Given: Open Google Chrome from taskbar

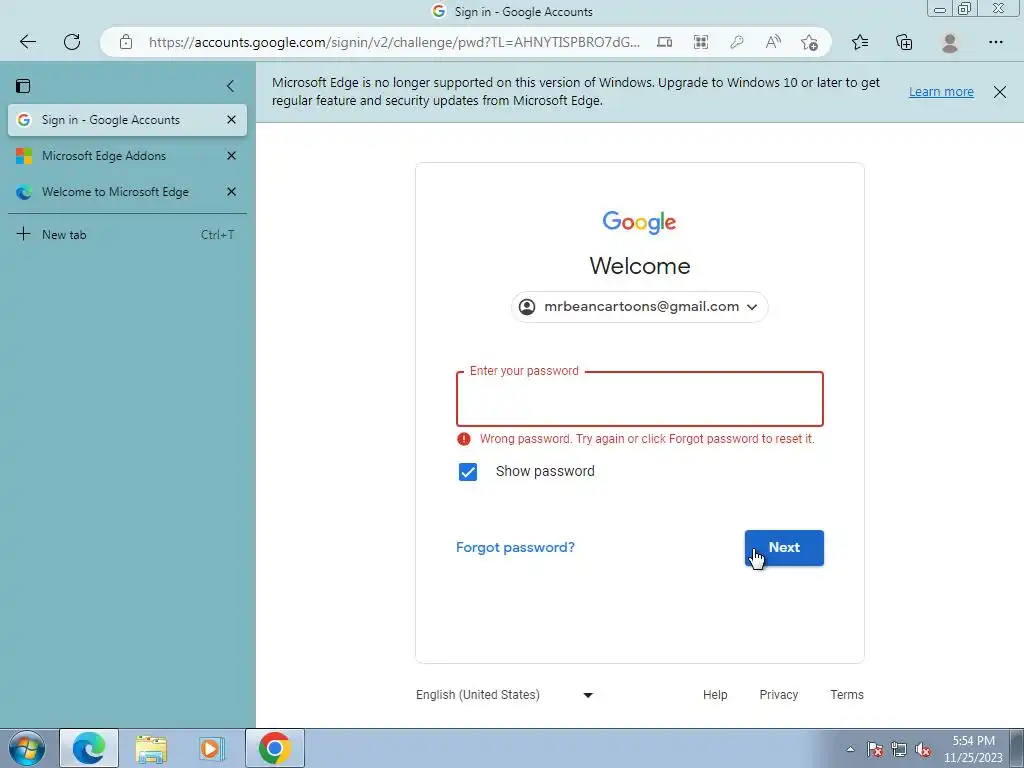Looking at the screenshot, I should (x=275, y=748).
